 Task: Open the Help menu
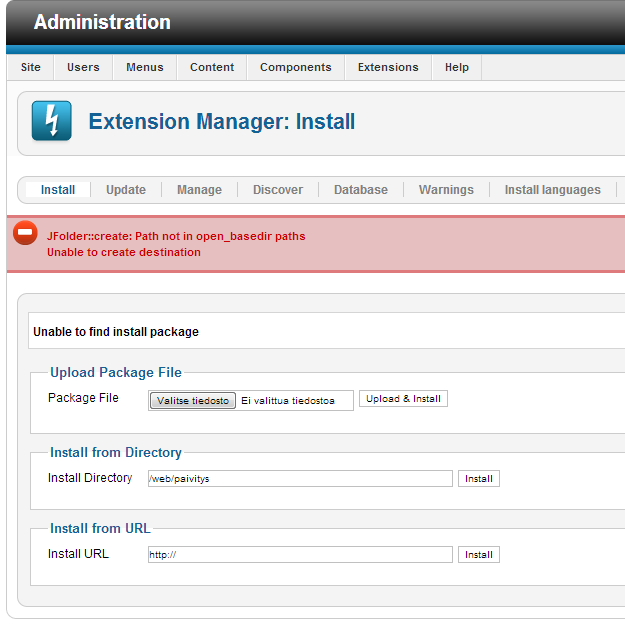[457, 67]
